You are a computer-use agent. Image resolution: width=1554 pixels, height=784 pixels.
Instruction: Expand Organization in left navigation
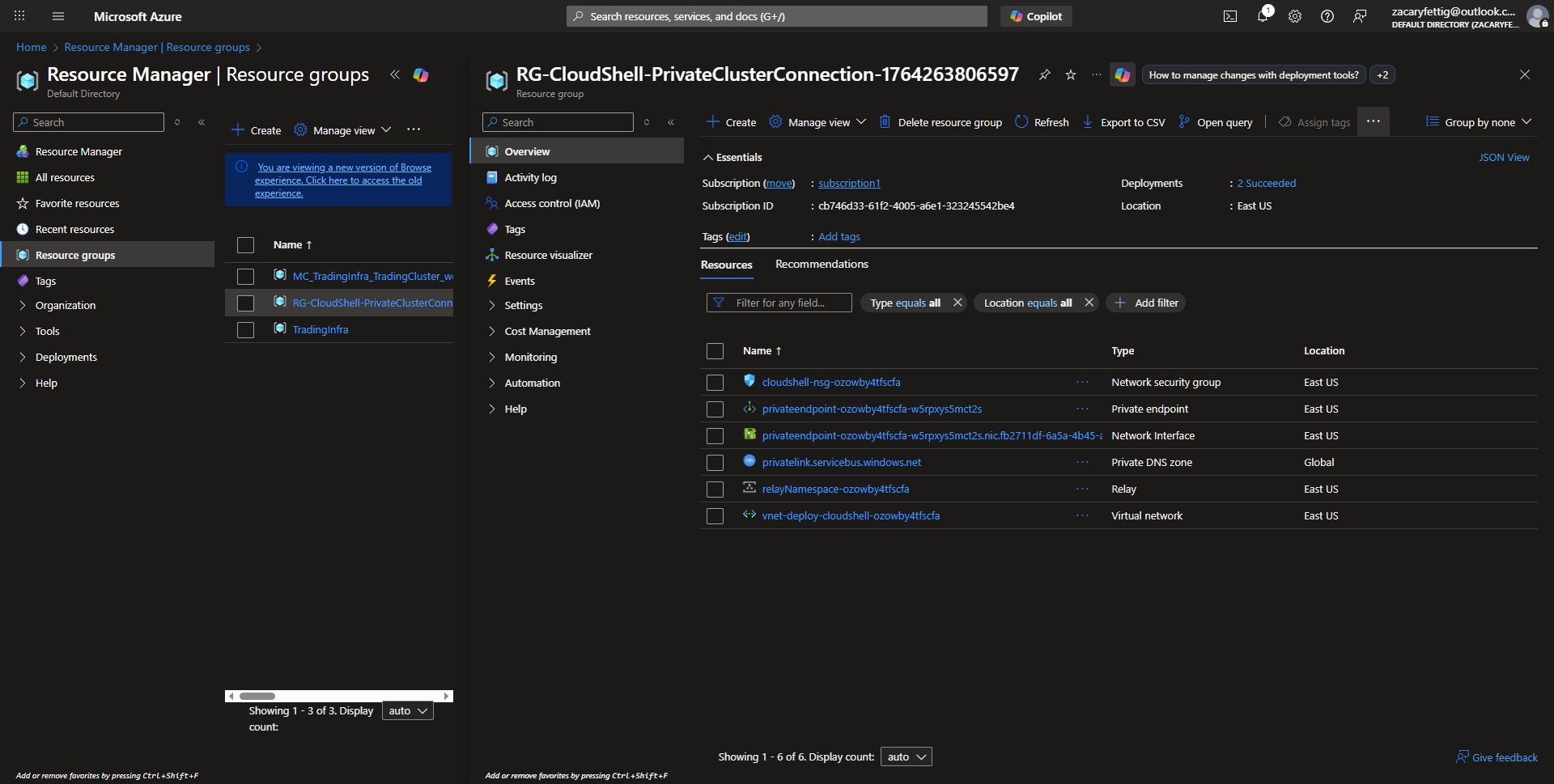coord(65,306)
